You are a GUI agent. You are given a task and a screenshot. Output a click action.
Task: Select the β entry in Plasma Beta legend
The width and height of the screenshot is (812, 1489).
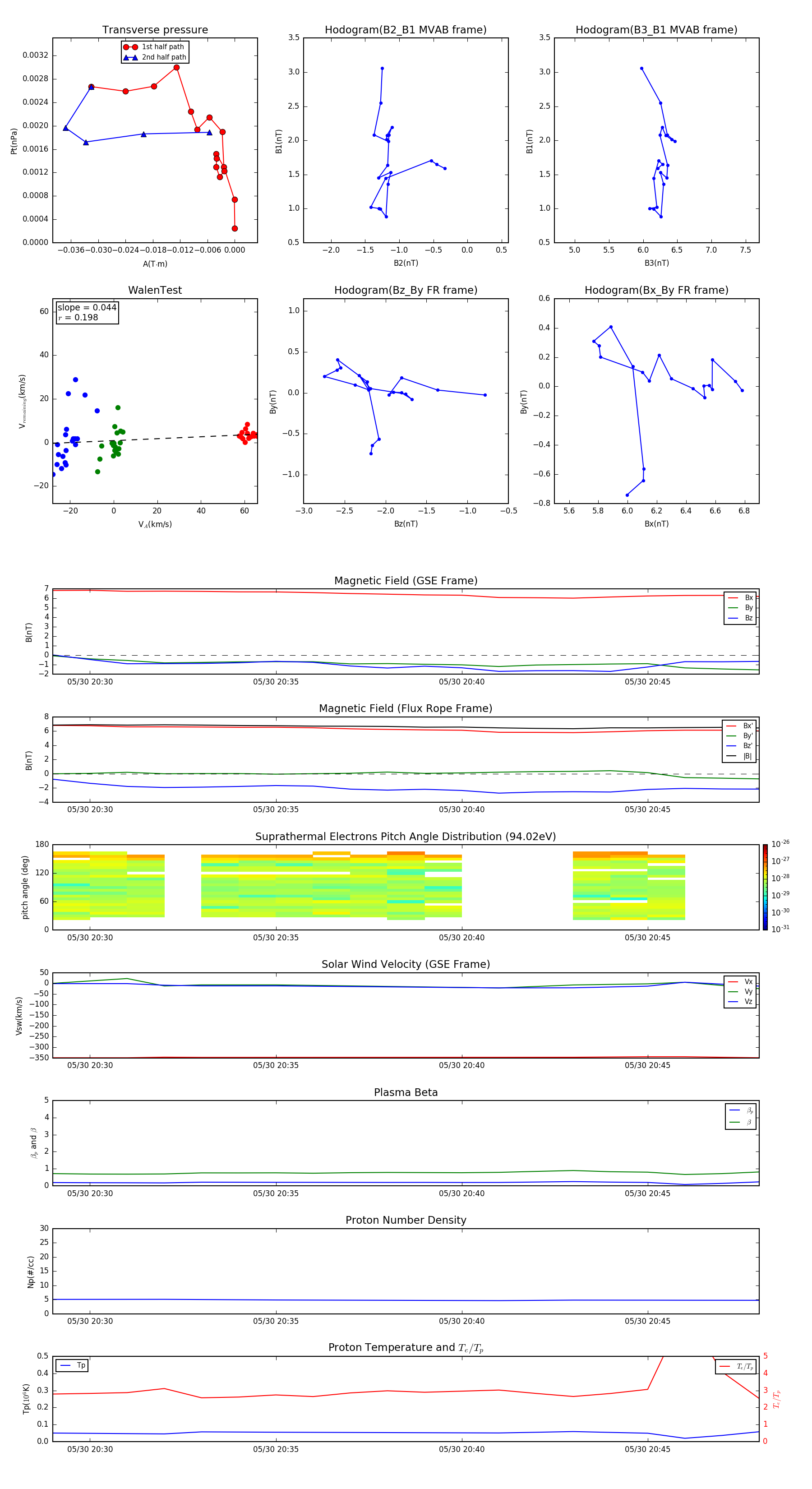[741, 1123]
